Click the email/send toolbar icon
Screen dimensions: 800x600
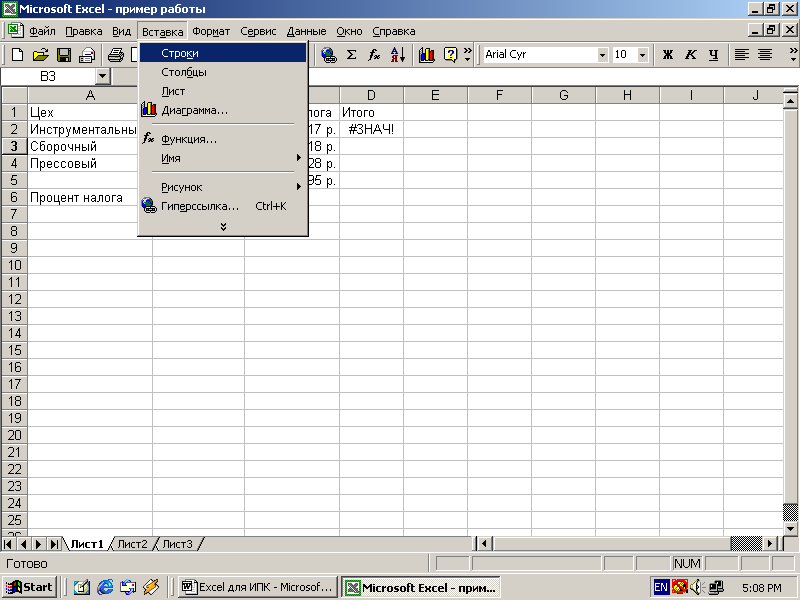coord(87,55)
